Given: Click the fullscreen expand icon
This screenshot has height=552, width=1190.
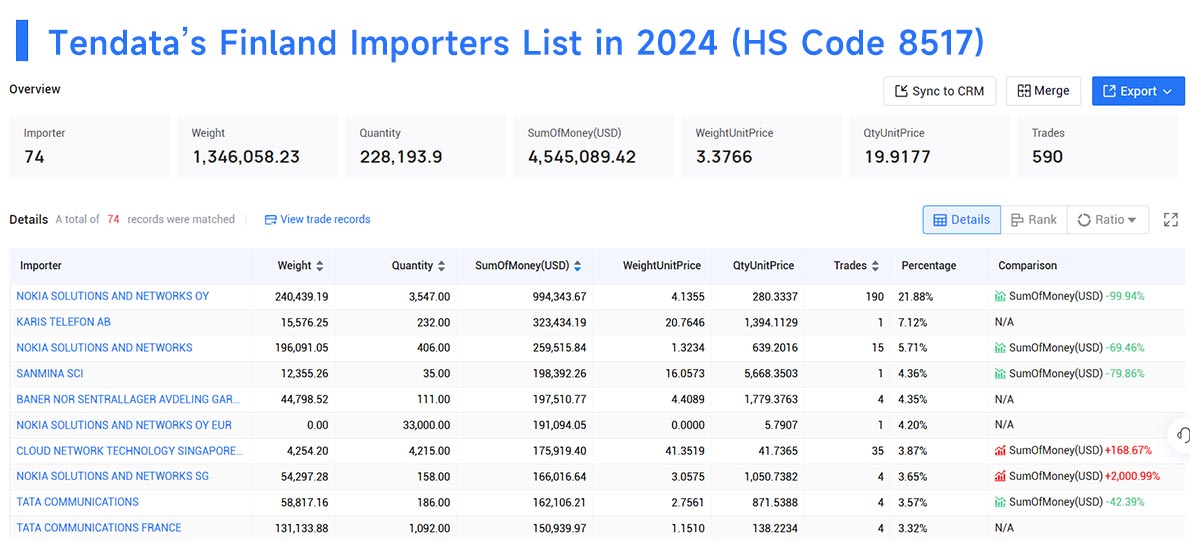Looking at the screenshot, I should click(x=1171, y=219).
